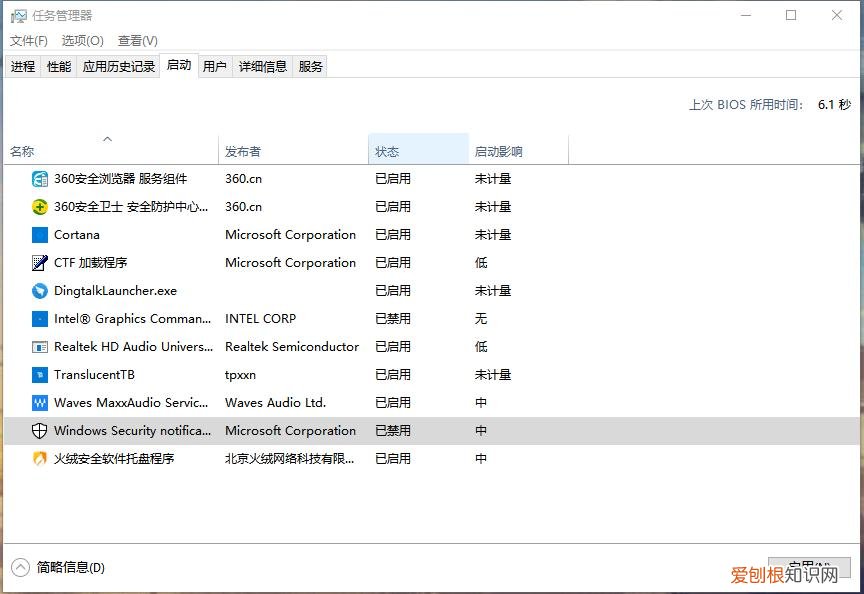This screenshot has width=864, height=594.
Task: Click the 360安全卫士 green plus icon
Action: pos(40,207)
